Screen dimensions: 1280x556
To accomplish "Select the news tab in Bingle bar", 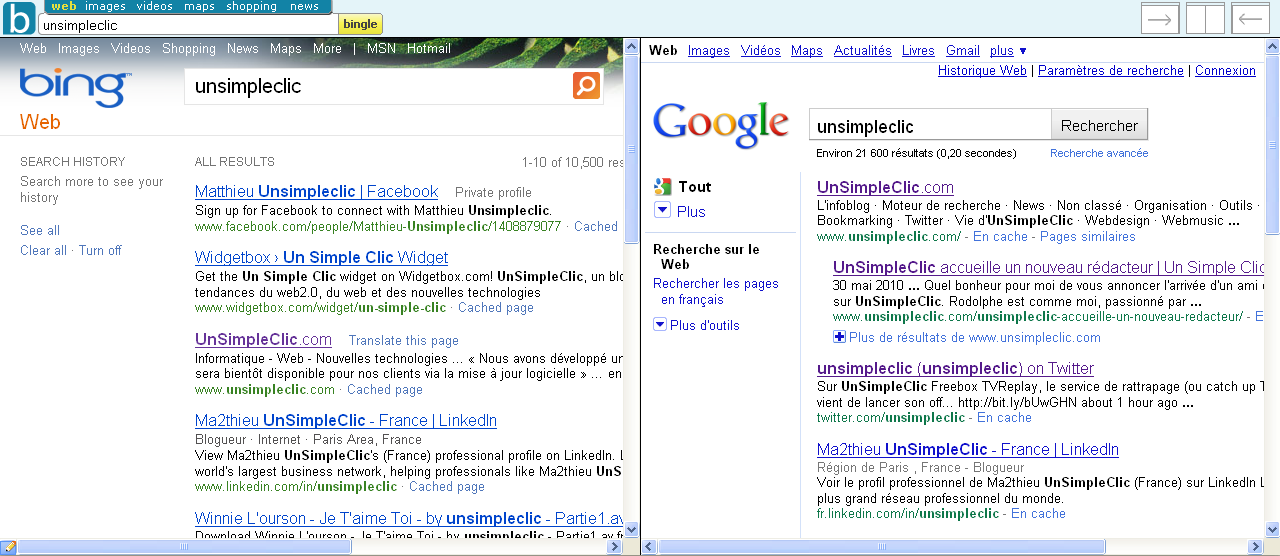I will click(x=304, y=6).
